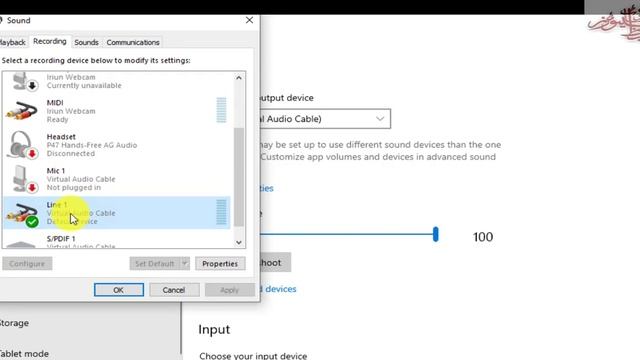Select the S/PDIF 1 row
Viewport: 640px width, 360px height.
coord(117,239)
